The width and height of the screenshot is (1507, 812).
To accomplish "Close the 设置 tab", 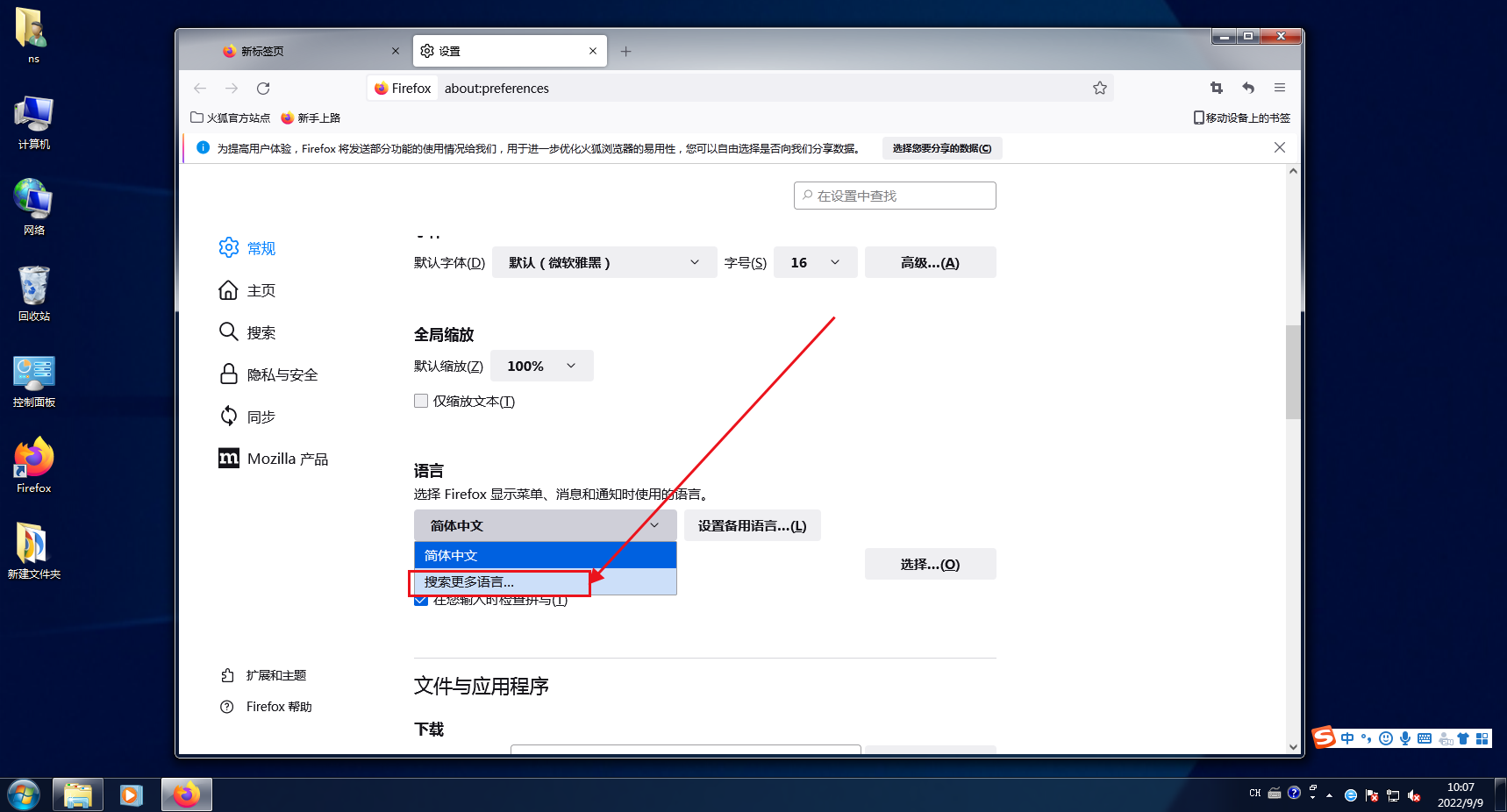I will click(x=593, y=51).
